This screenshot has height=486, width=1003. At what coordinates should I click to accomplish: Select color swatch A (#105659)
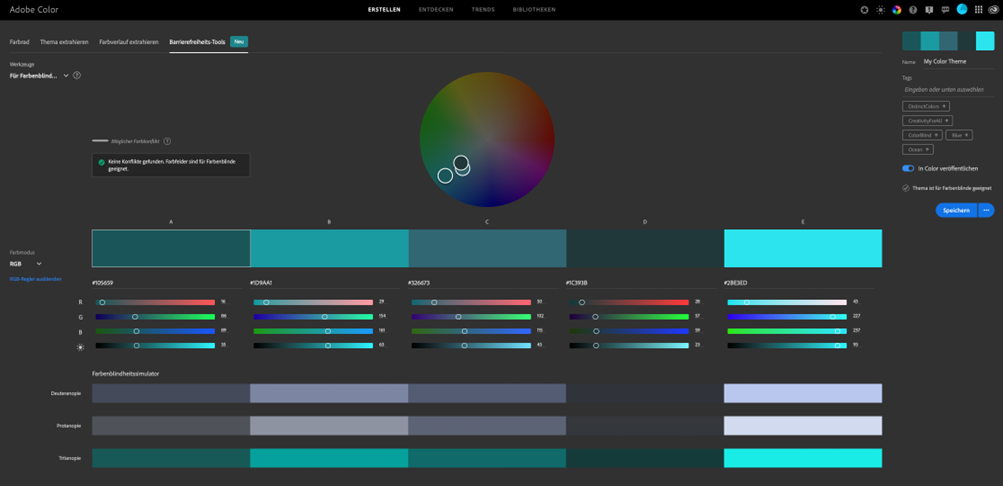tap(171, 248)
